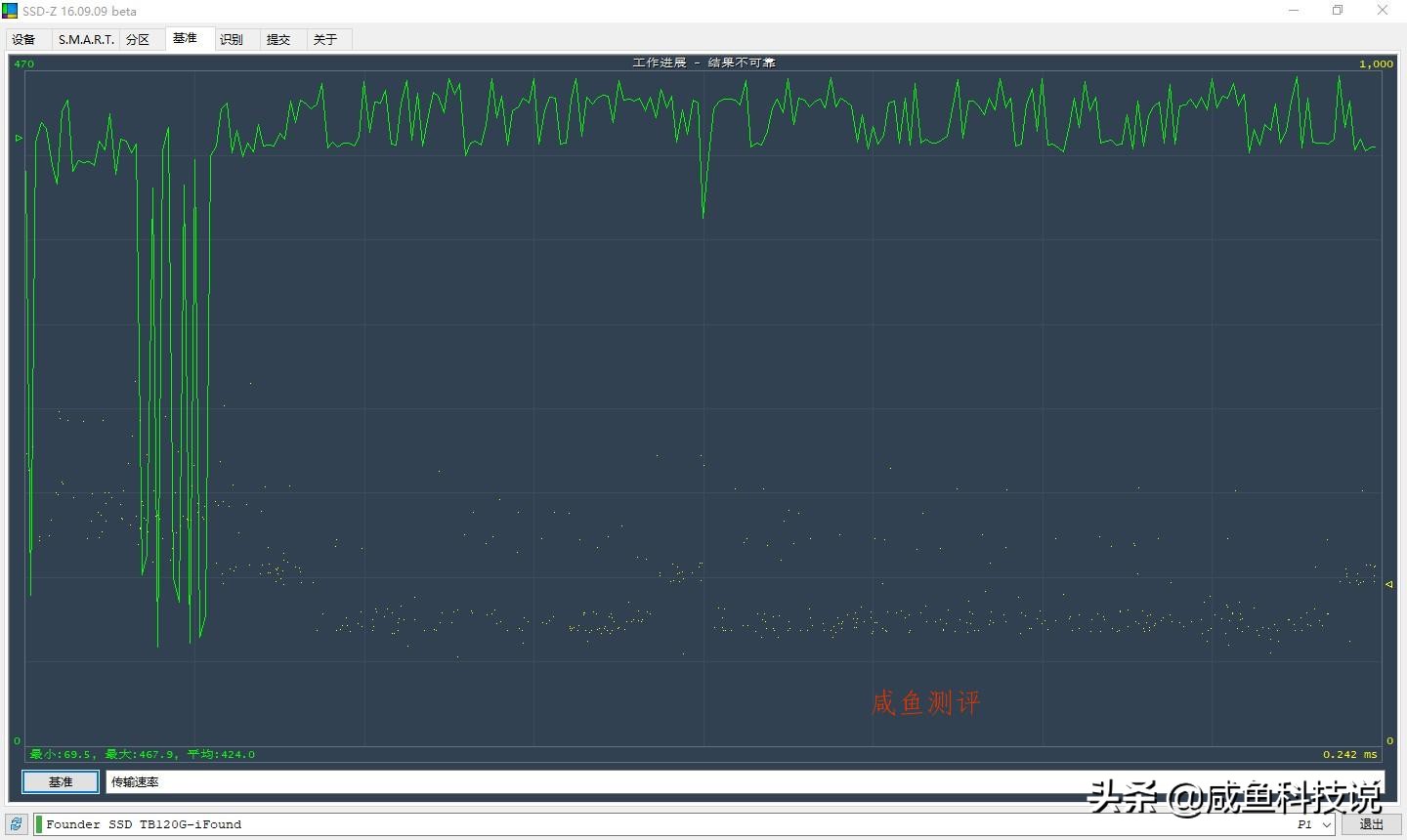Open the 提交 tab
Image resolution: width=1407 pixels, height=840 pixels.
coord(278,39)
